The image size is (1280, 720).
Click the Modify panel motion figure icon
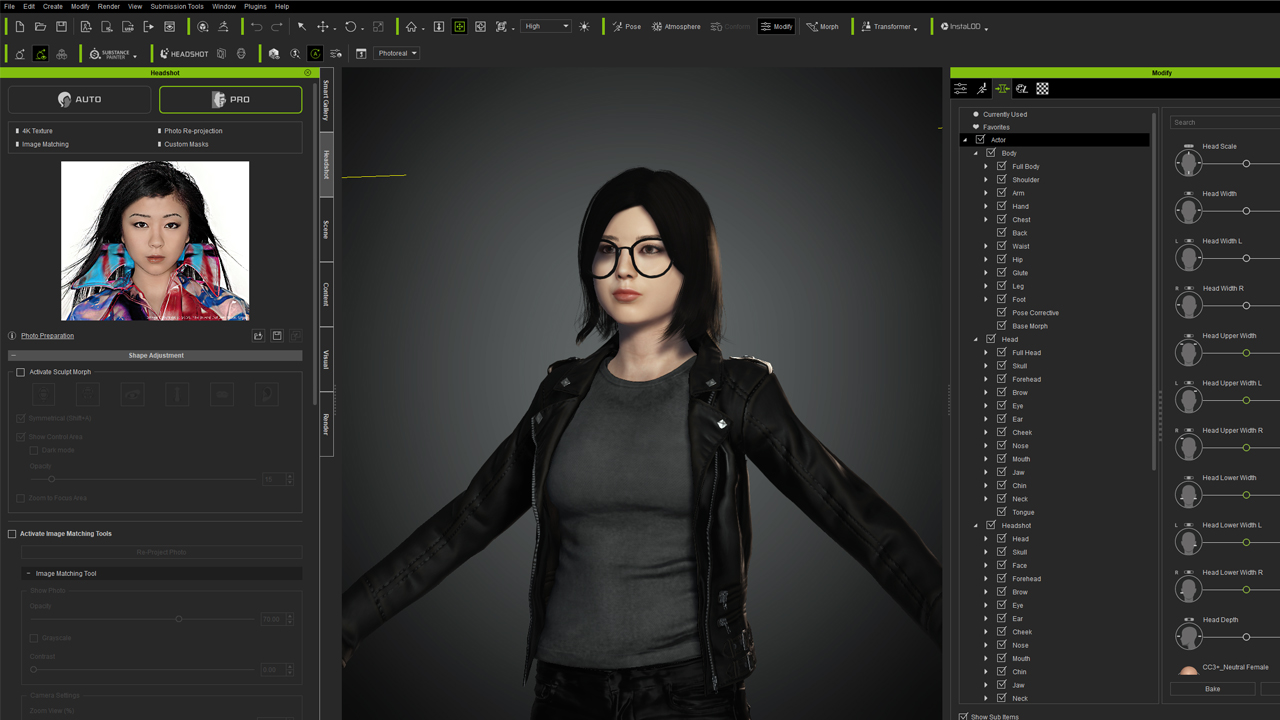pos(982,89)
